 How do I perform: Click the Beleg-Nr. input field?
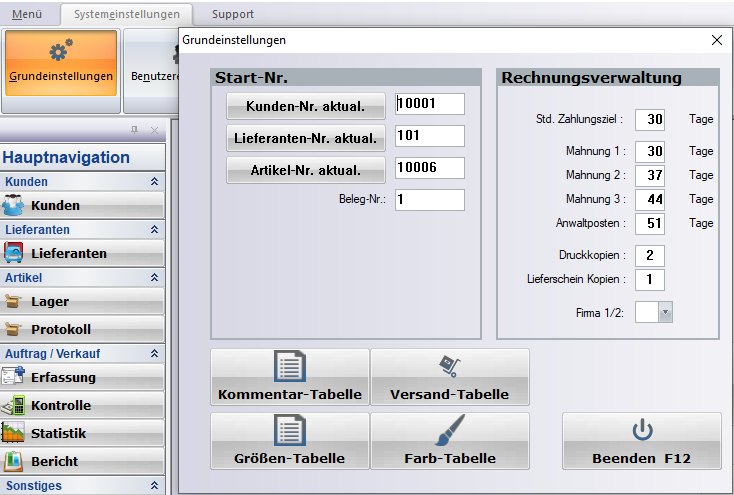[x=429, y=200]
